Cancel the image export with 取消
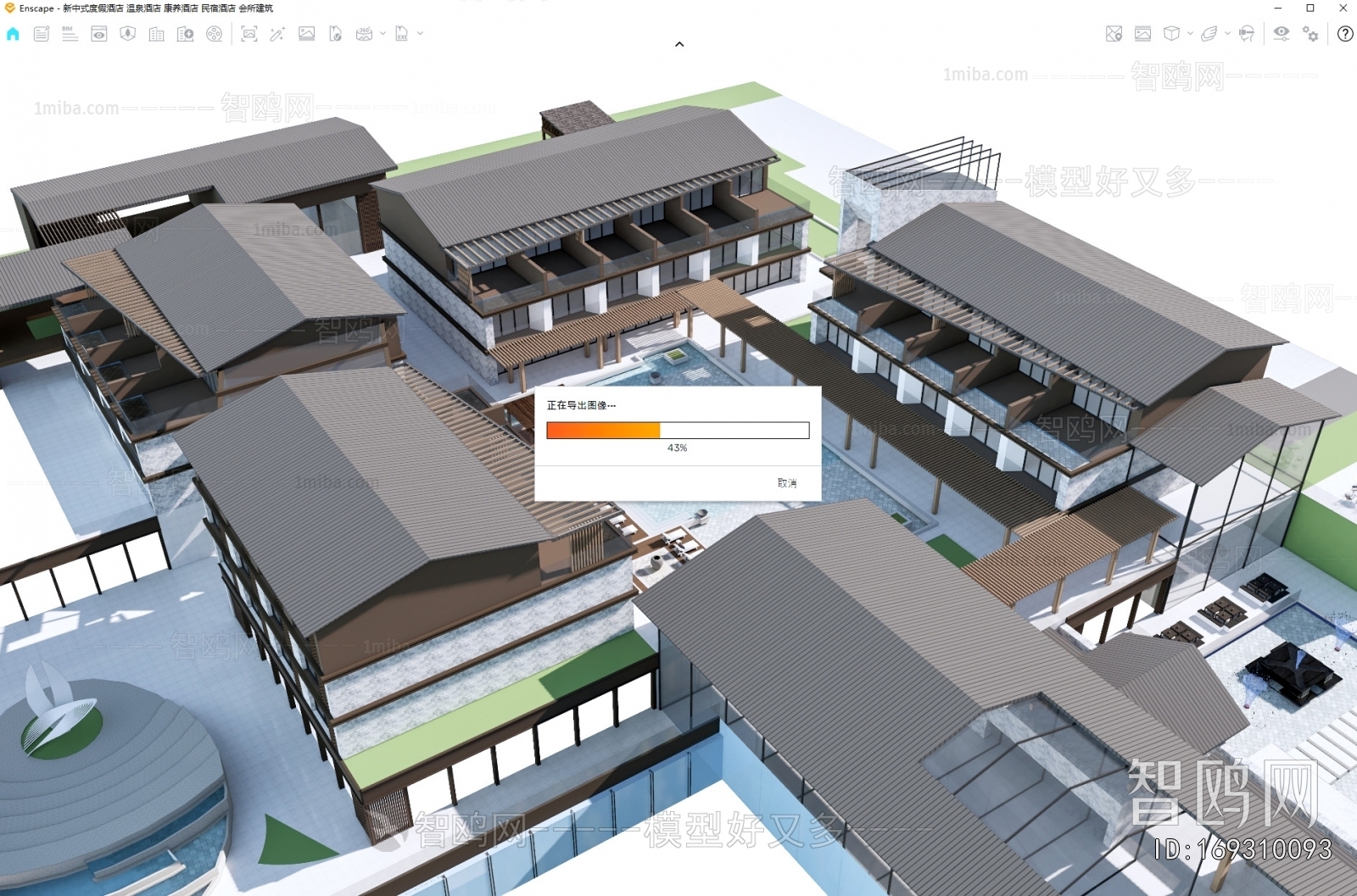Image resolution: width=1357 pixels, height=896 pixels. point(787,481)
